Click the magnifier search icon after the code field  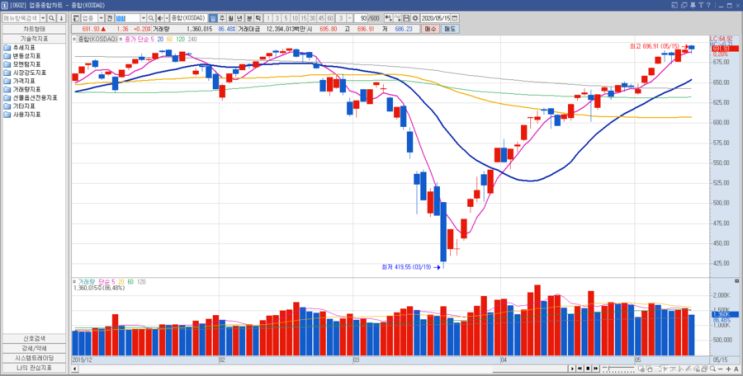point(151,18)
